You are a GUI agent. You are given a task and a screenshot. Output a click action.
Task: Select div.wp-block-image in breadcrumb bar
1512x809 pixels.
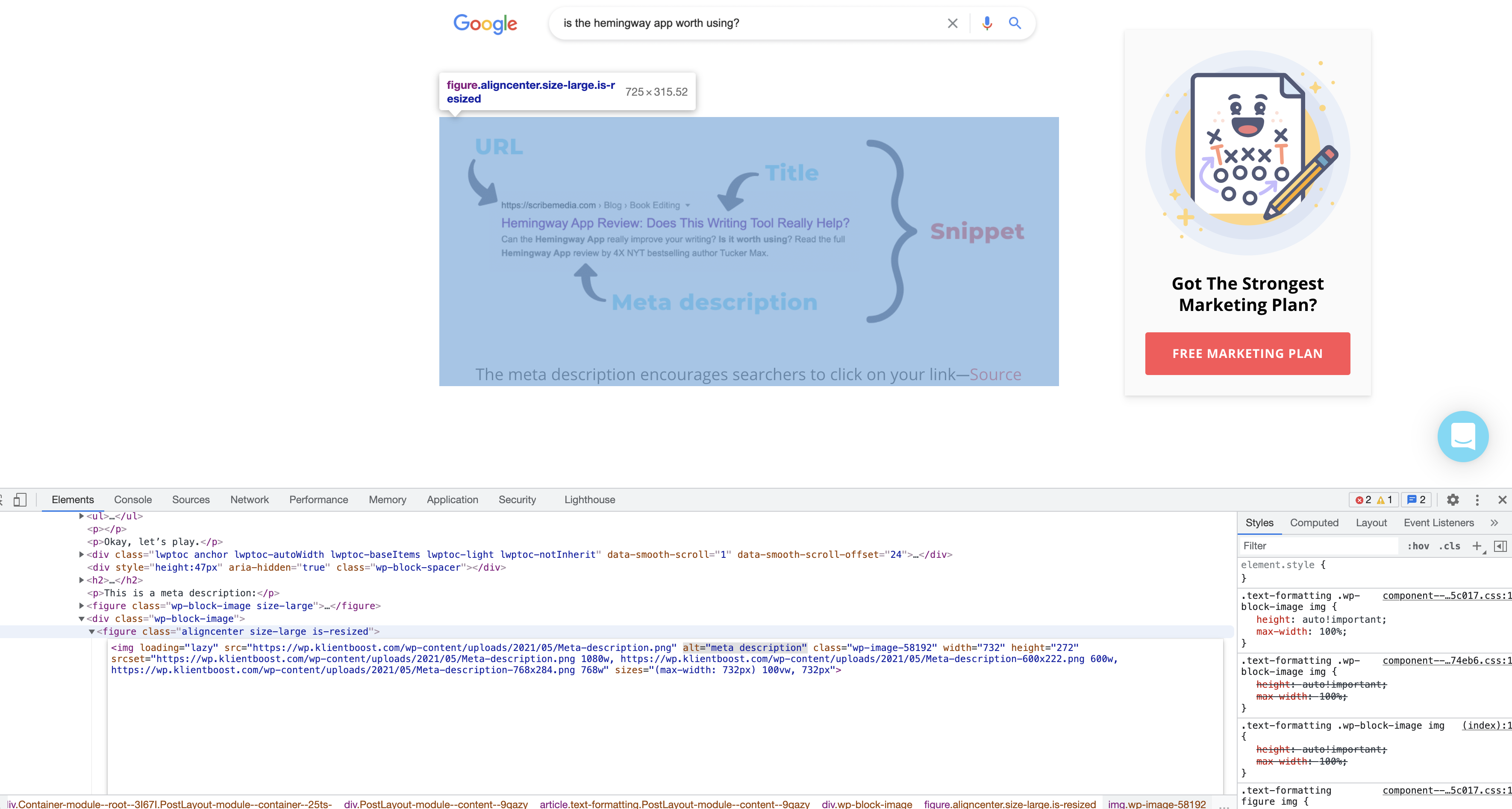867,804
